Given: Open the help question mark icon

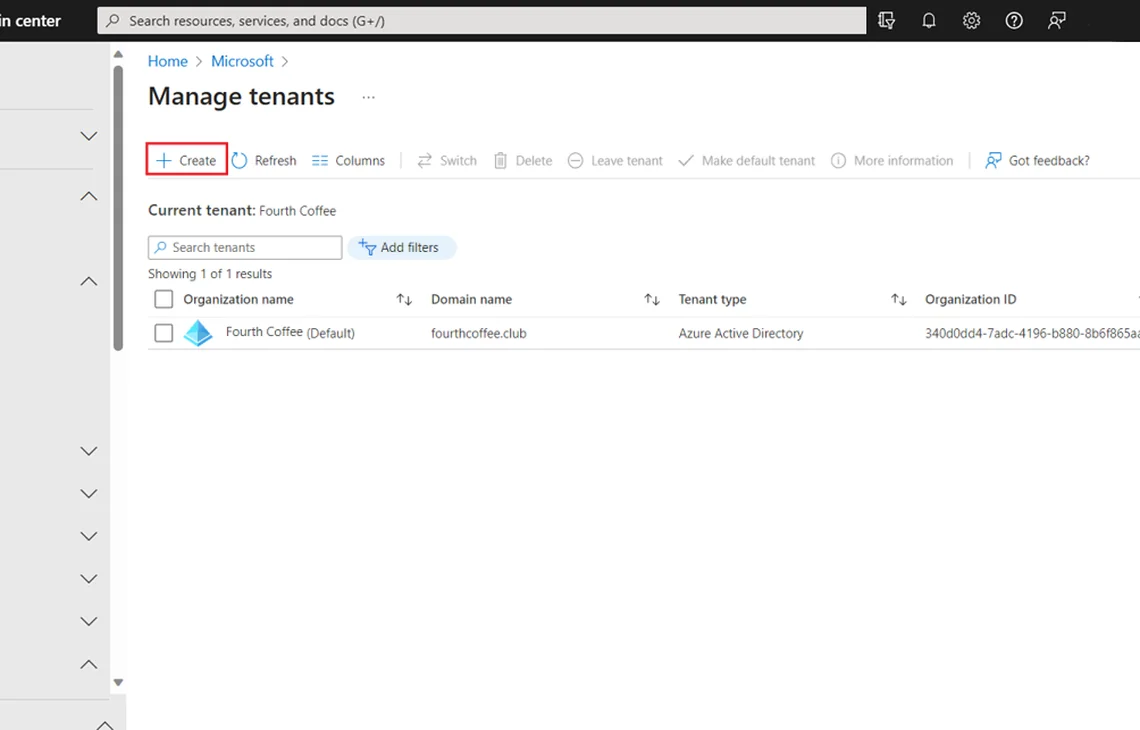Looking at the screenshot, I should tap(1013, 20).
